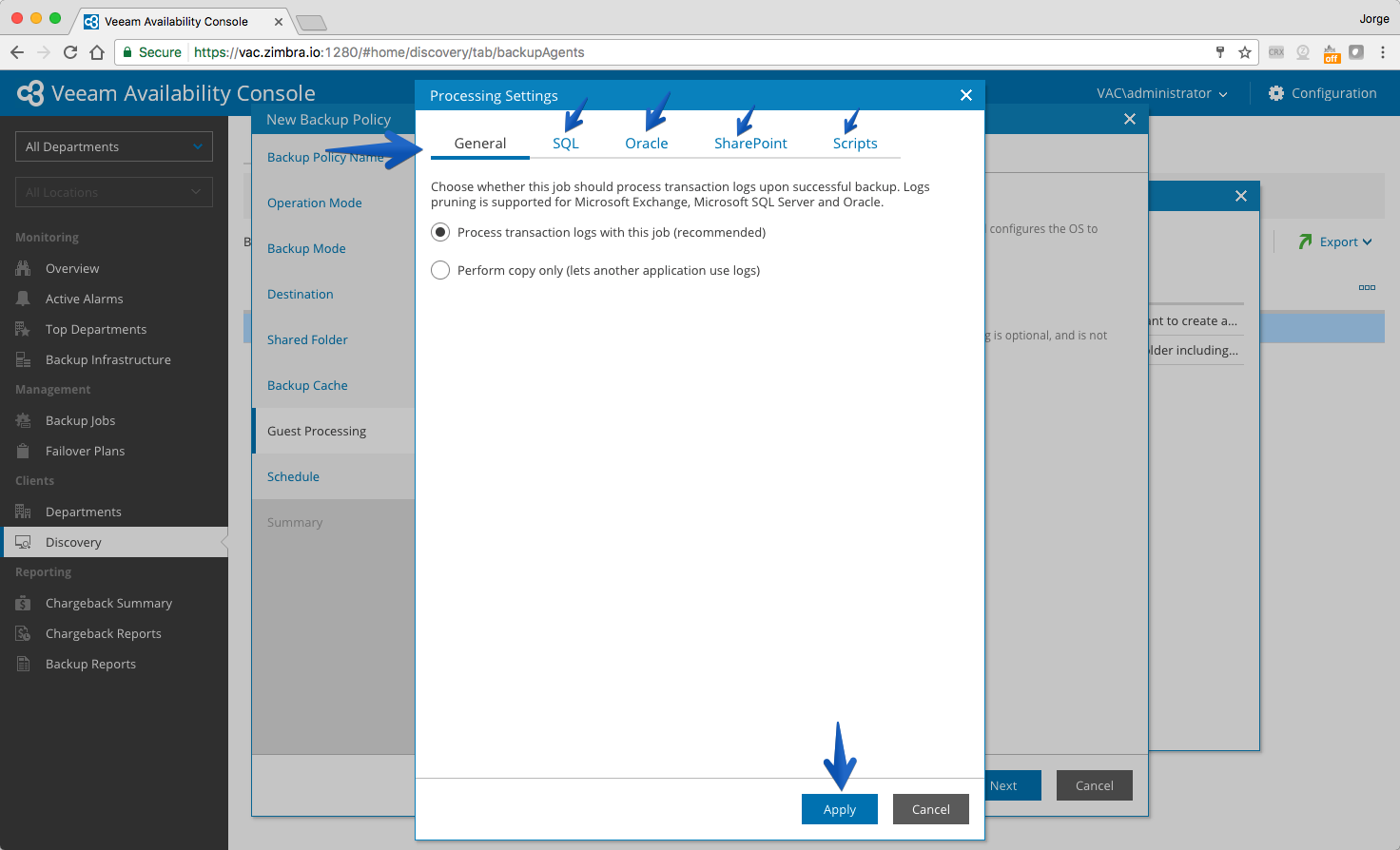The width and height of the screenshot is (1400, 850).
Task: Switch to the Scripts tab
Action: (855, 144)
